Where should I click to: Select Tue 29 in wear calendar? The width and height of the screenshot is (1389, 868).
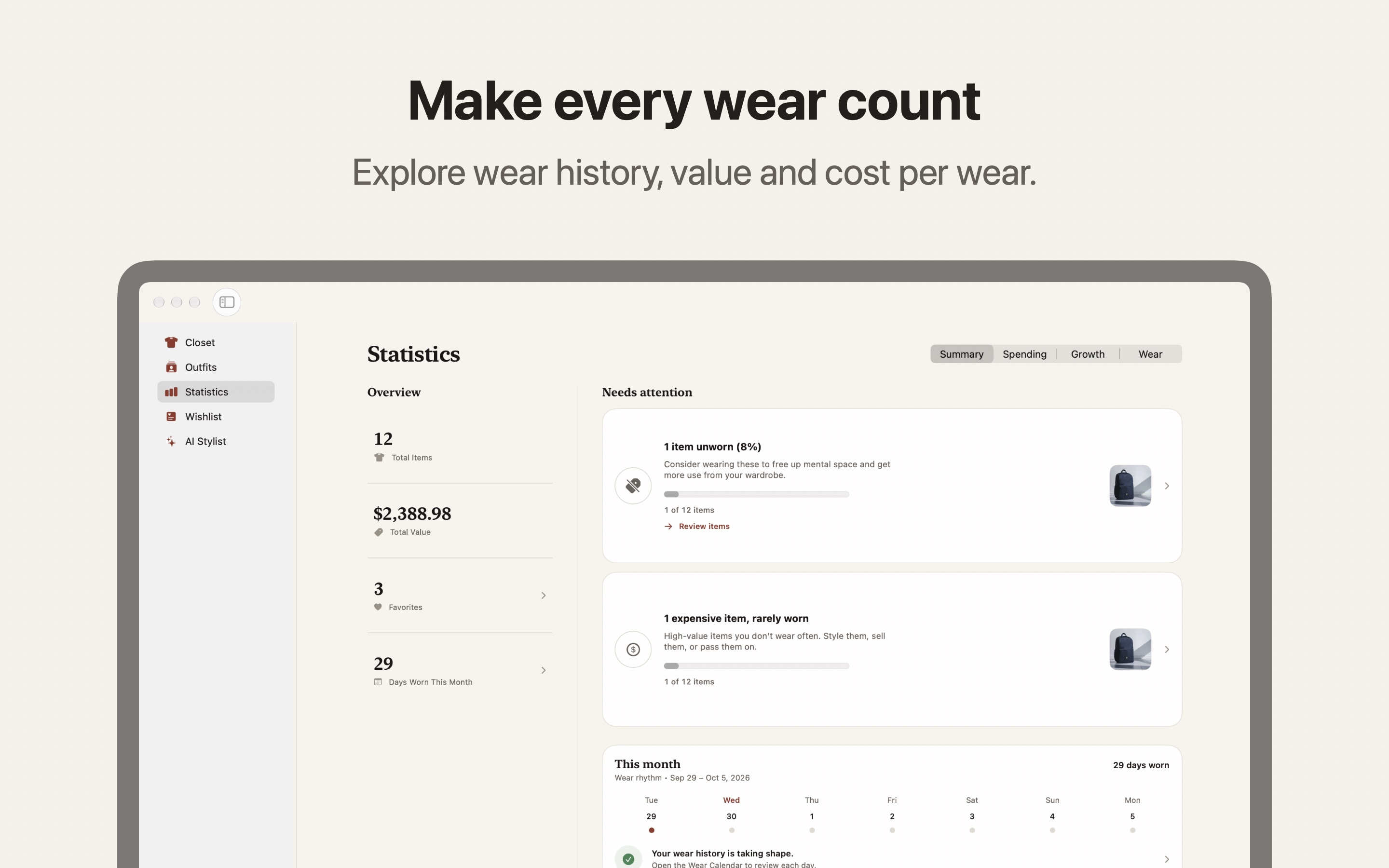[x=651, y=815]
